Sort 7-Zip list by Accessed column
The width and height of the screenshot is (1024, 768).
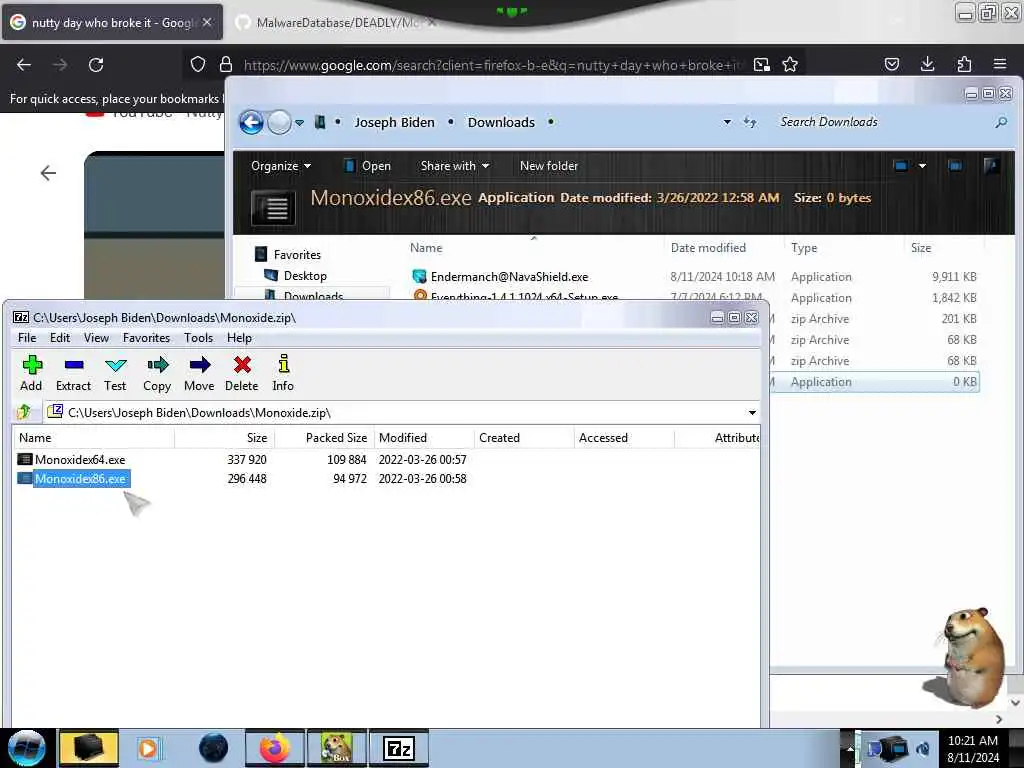click(624, 438)
